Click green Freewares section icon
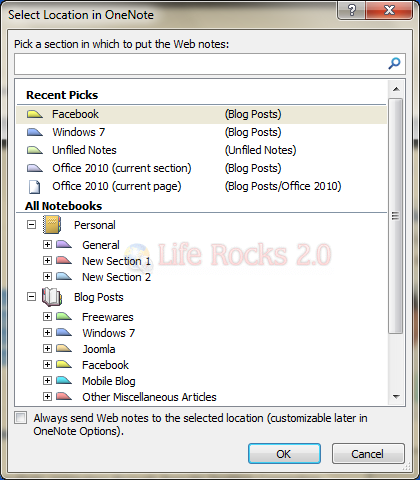Image resolution: width=420 pixels, height=480 pixels. [x=64, y=316]
